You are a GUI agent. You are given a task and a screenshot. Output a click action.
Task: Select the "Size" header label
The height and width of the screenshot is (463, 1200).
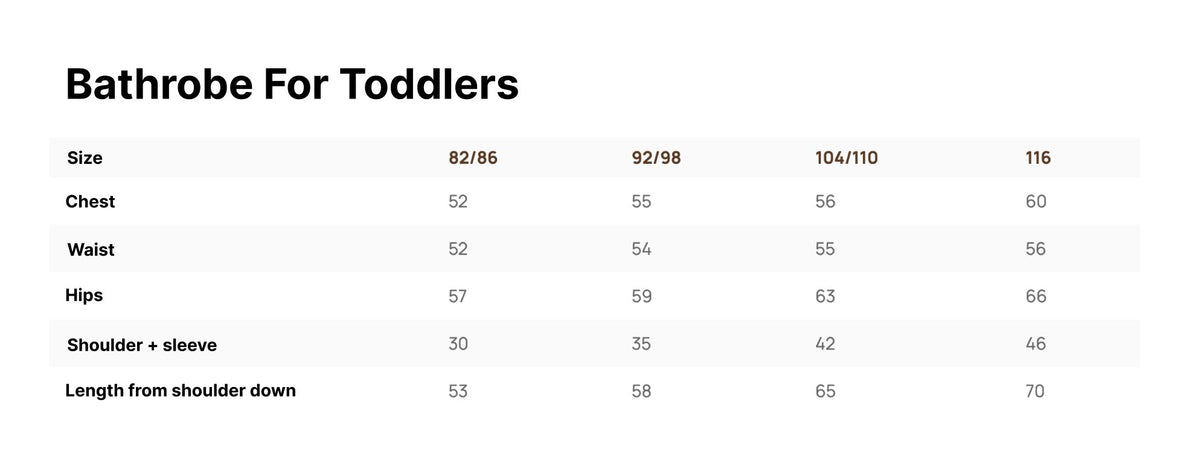click(x=85, y=158)
